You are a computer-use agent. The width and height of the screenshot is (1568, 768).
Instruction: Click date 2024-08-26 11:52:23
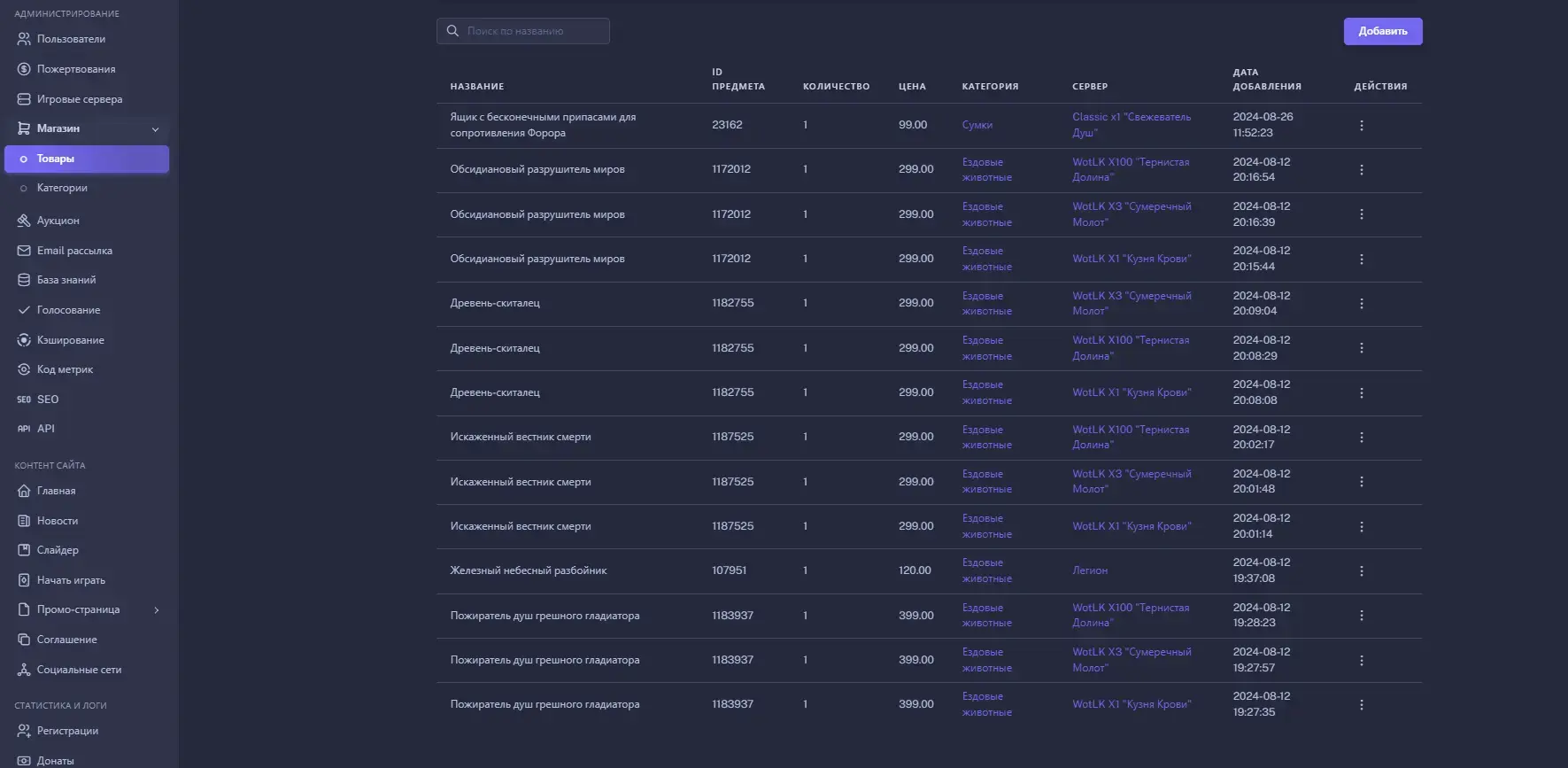click(1263, 125)
